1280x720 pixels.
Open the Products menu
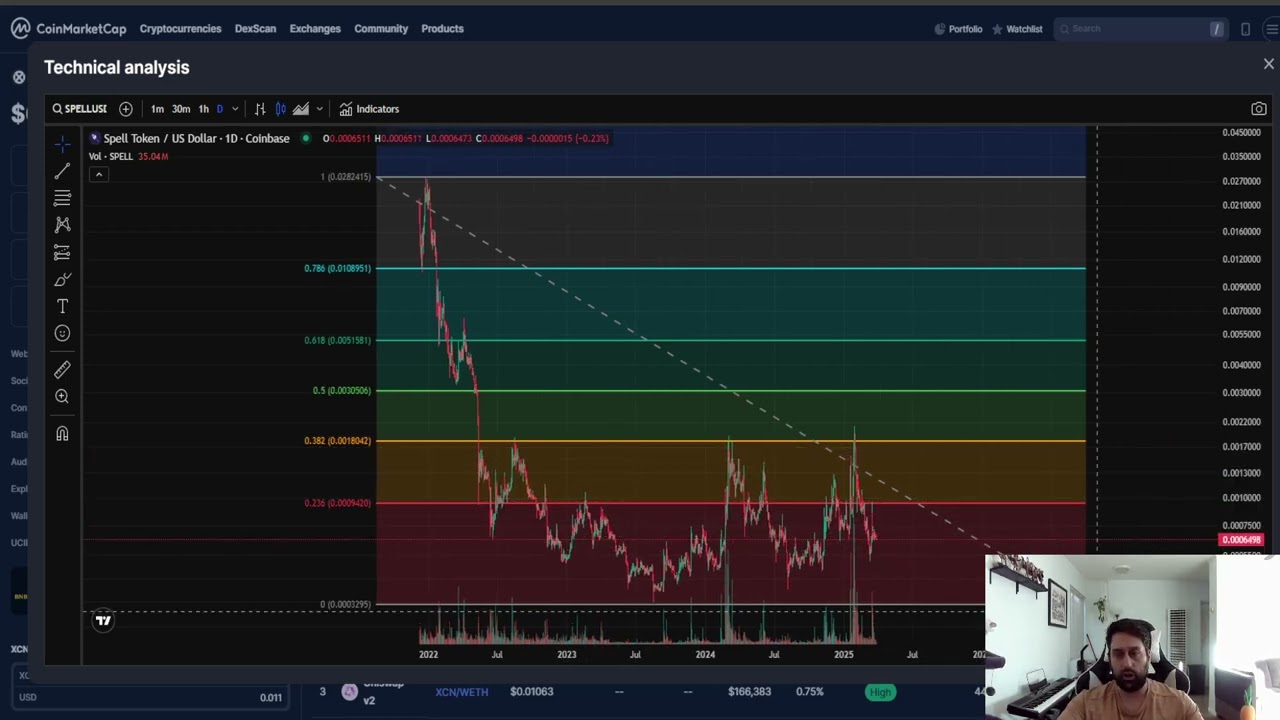442,29
